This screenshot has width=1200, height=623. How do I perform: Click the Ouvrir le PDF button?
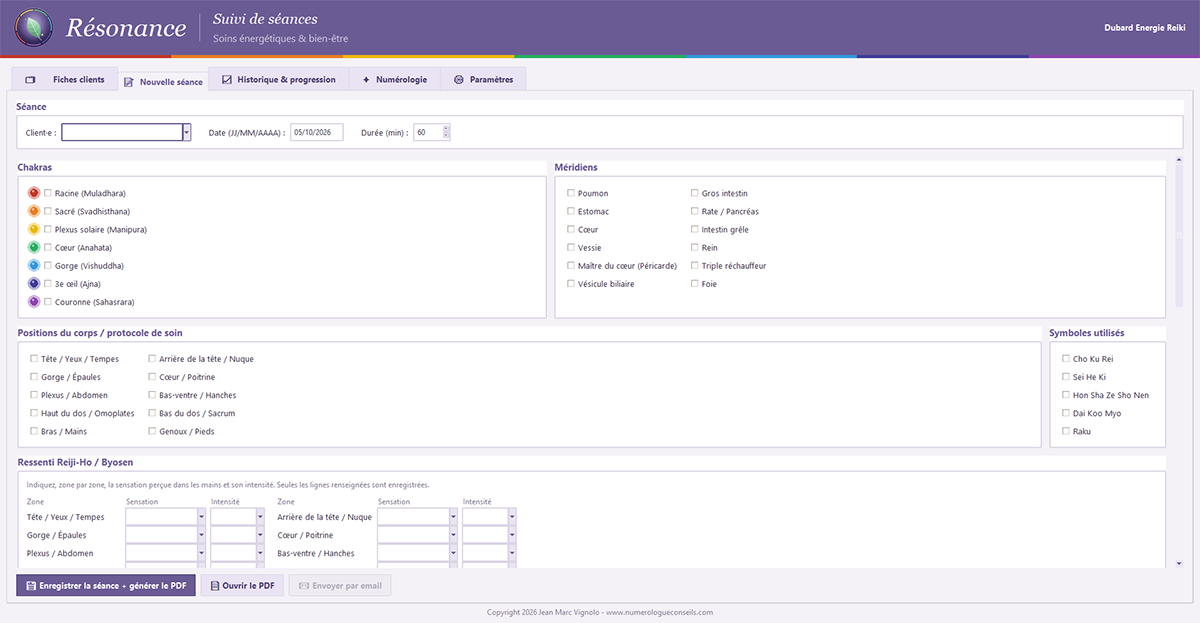point(242,586)
